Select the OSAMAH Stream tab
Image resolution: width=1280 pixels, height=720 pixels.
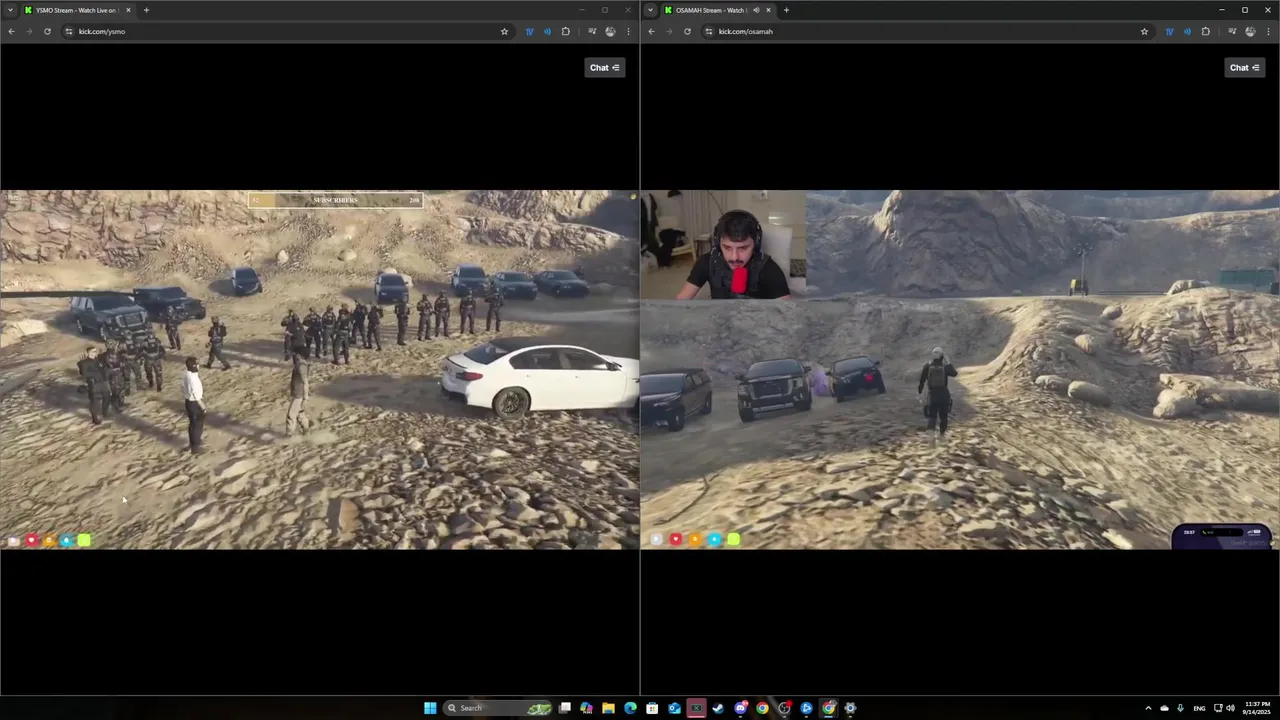click(x=716, y=10)
